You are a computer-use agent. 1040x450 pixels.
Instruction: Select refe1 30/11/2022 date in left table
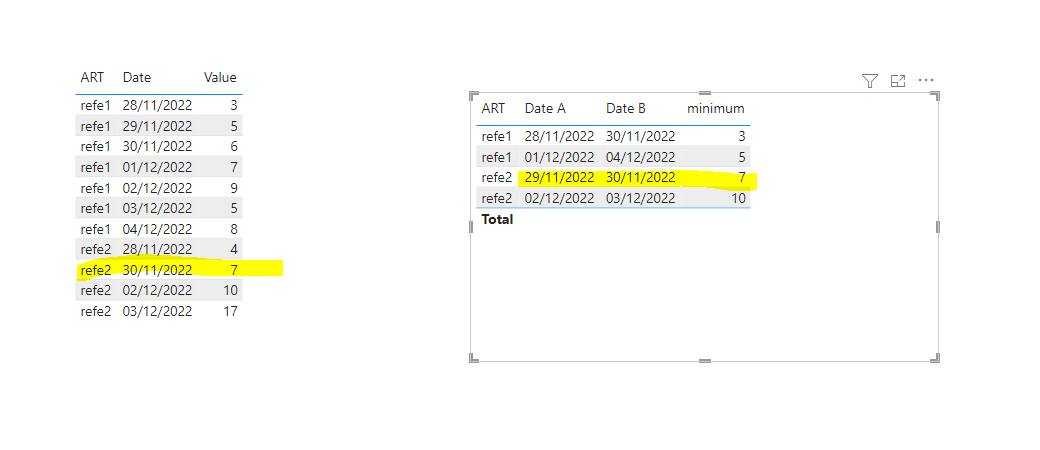tap(158, 146)
